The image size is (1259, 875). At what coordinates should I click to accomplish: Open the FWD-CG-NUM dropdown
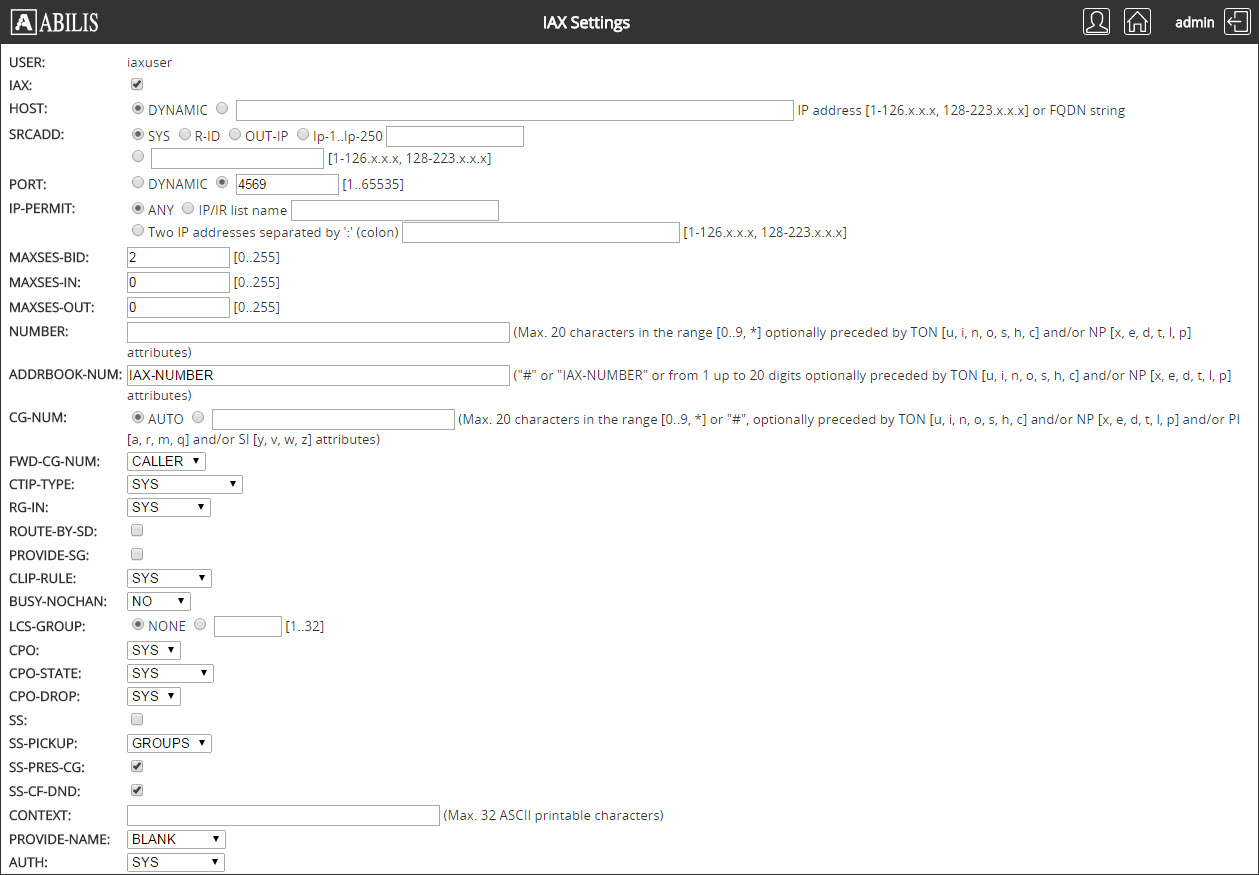166,461
